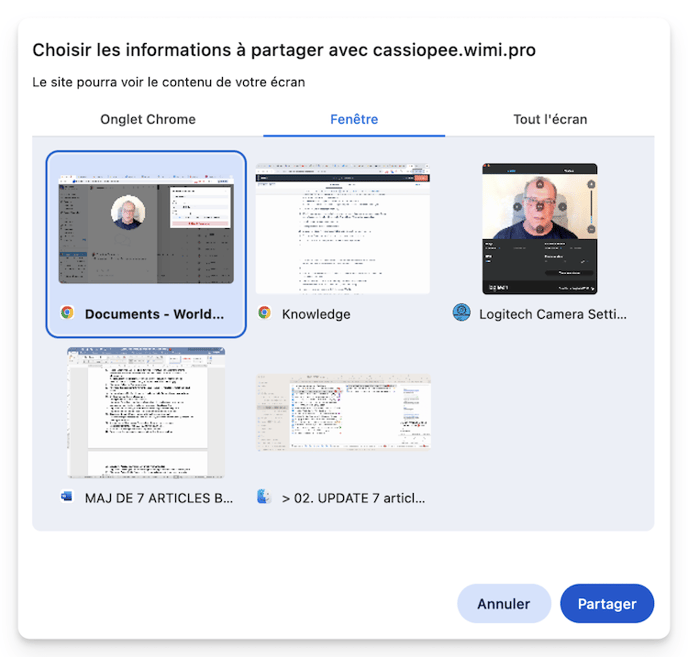
Task: Click the > 02. UPDATE 7 articl... label
Action: [x=354, y=498]
